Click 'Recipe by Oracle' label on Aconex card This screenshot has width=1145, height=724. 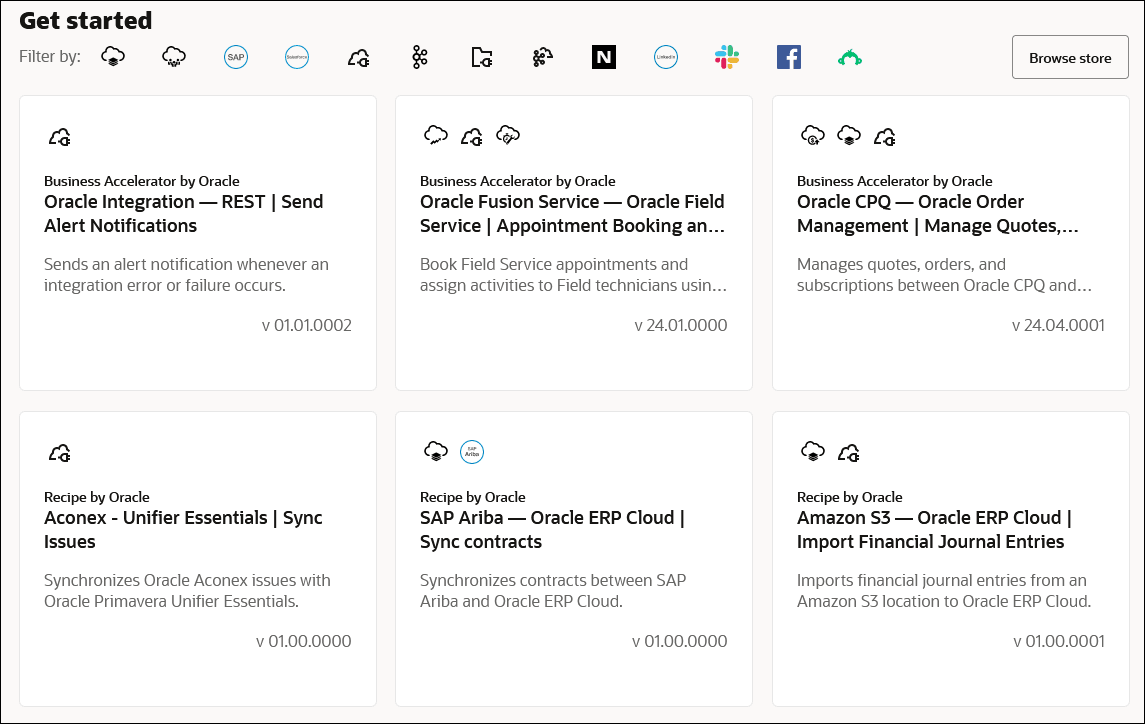pyautogui.click(x=96, y=498)
